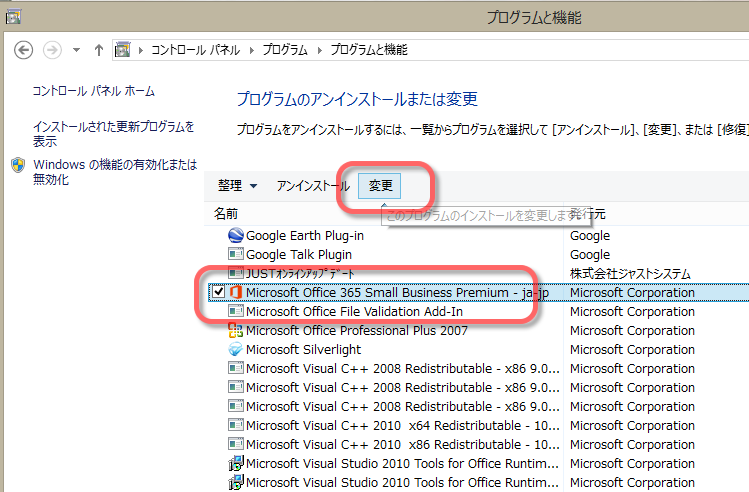Click the Forward navigation arrow
This screenshot has width=749, height=492.
(53, 50)
